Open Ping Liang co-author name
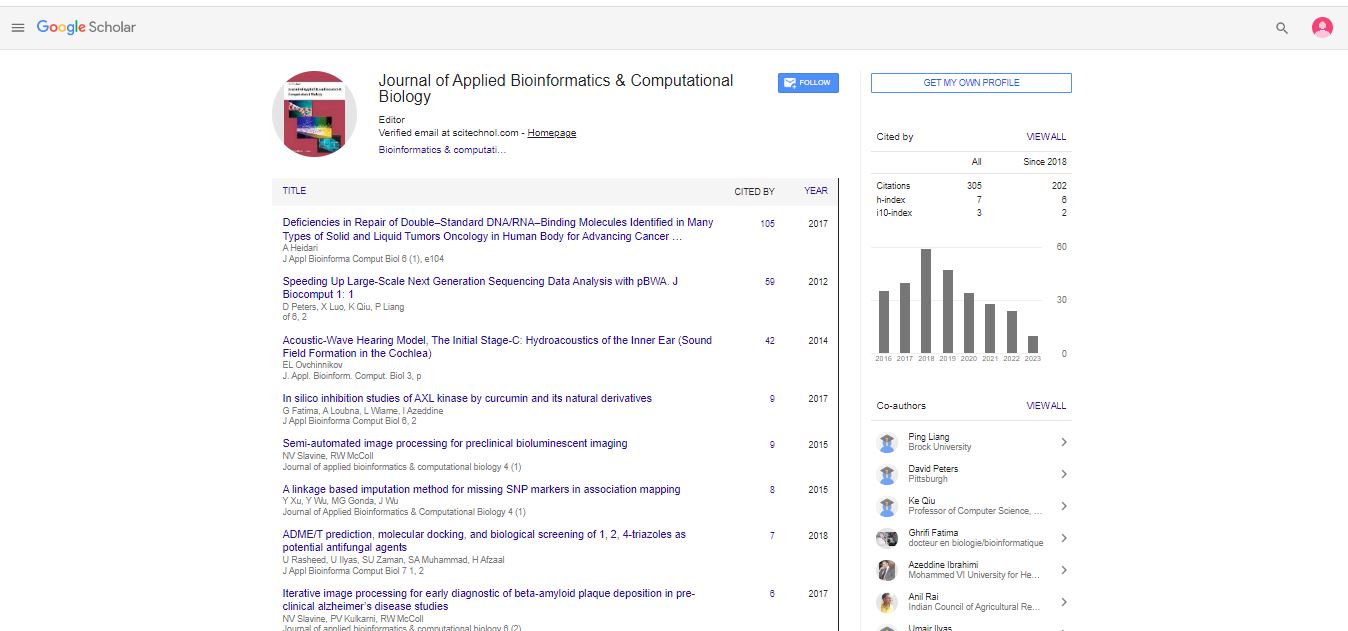Viewport: 1348px width, 631px height. pos(929,437)
